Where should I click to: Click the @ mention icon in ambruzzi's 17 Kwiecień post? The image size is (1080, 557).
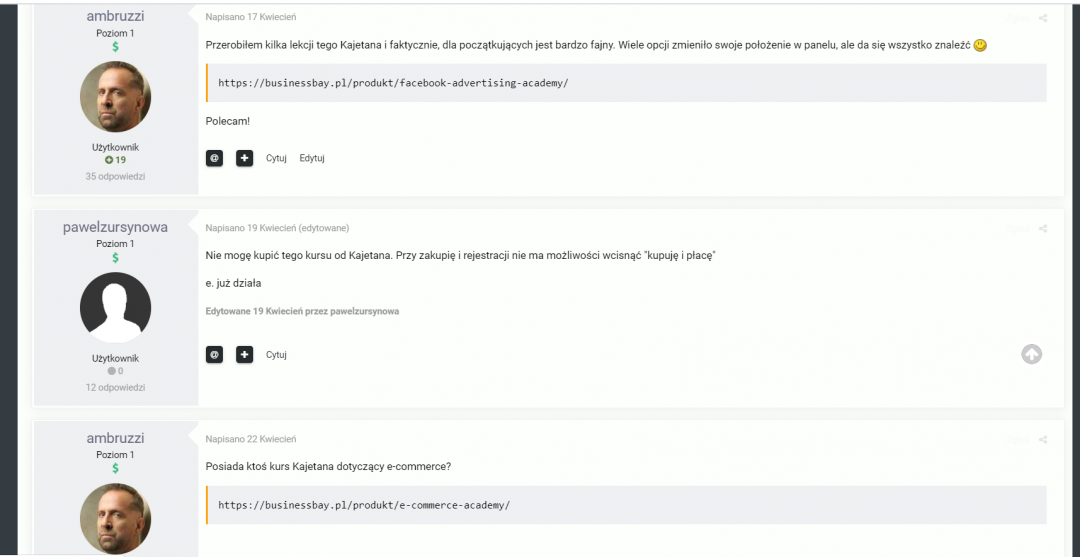214,158
